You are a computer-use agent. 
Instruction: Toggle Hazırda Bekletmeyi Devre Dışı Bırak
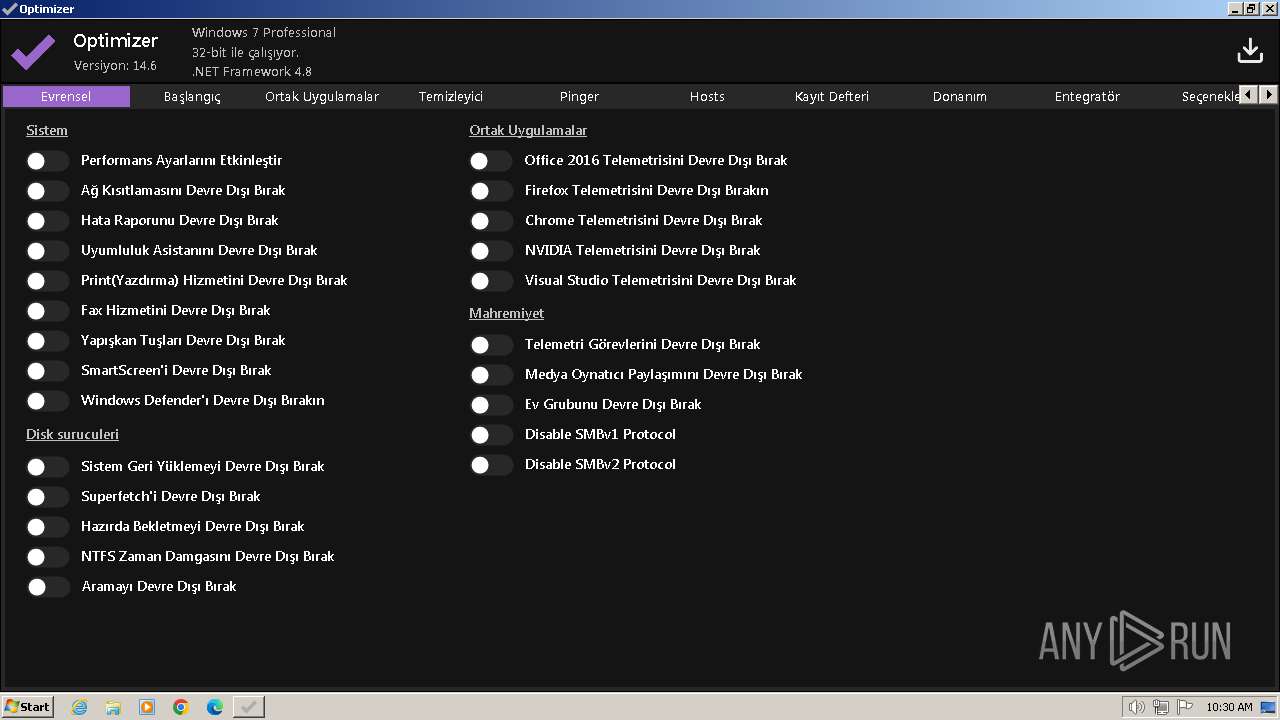(x=47, y=526)
